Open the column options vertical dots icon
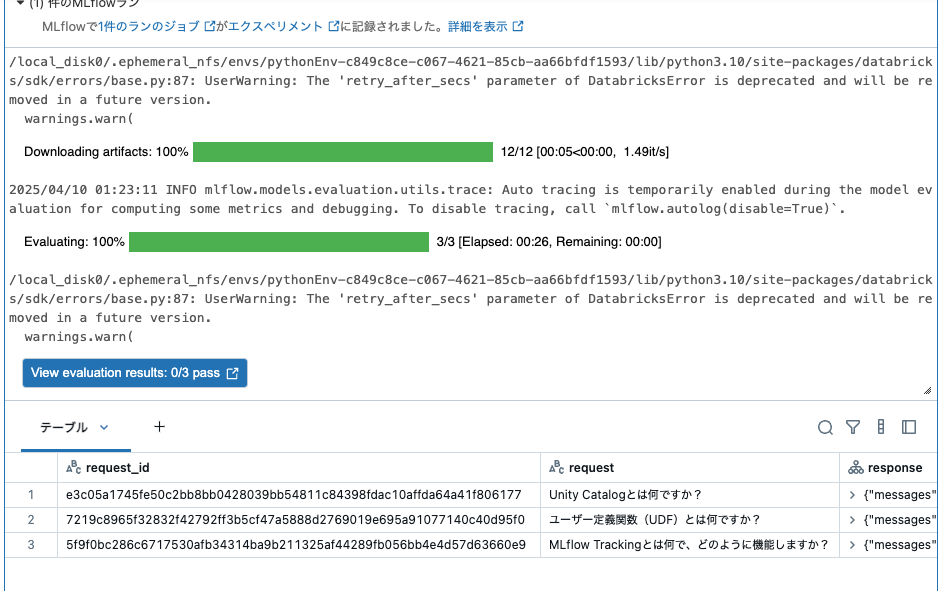939x591 pixels. [881, 427]
